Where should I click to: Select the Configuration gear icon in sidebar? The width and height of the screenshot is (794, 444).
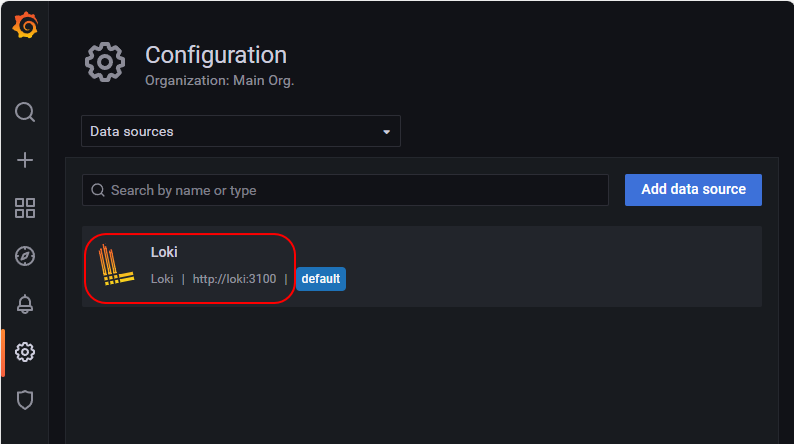25,352
